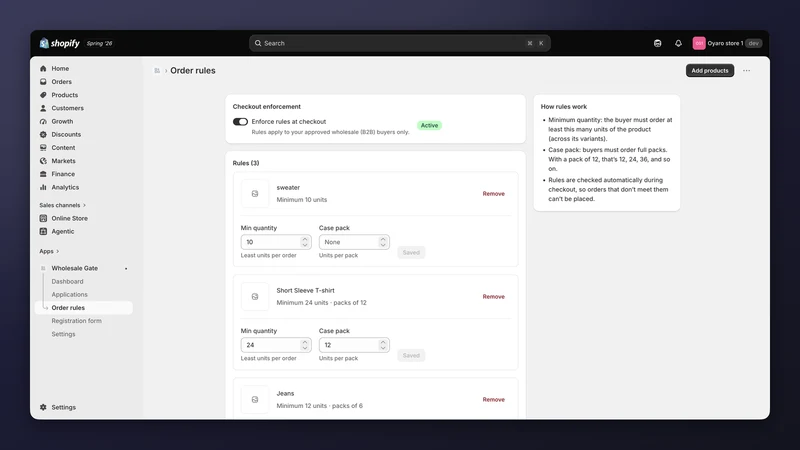Click the Shopify logo
Image resolution: width=800 pixels, height=450 pixels.
(60, 43)
